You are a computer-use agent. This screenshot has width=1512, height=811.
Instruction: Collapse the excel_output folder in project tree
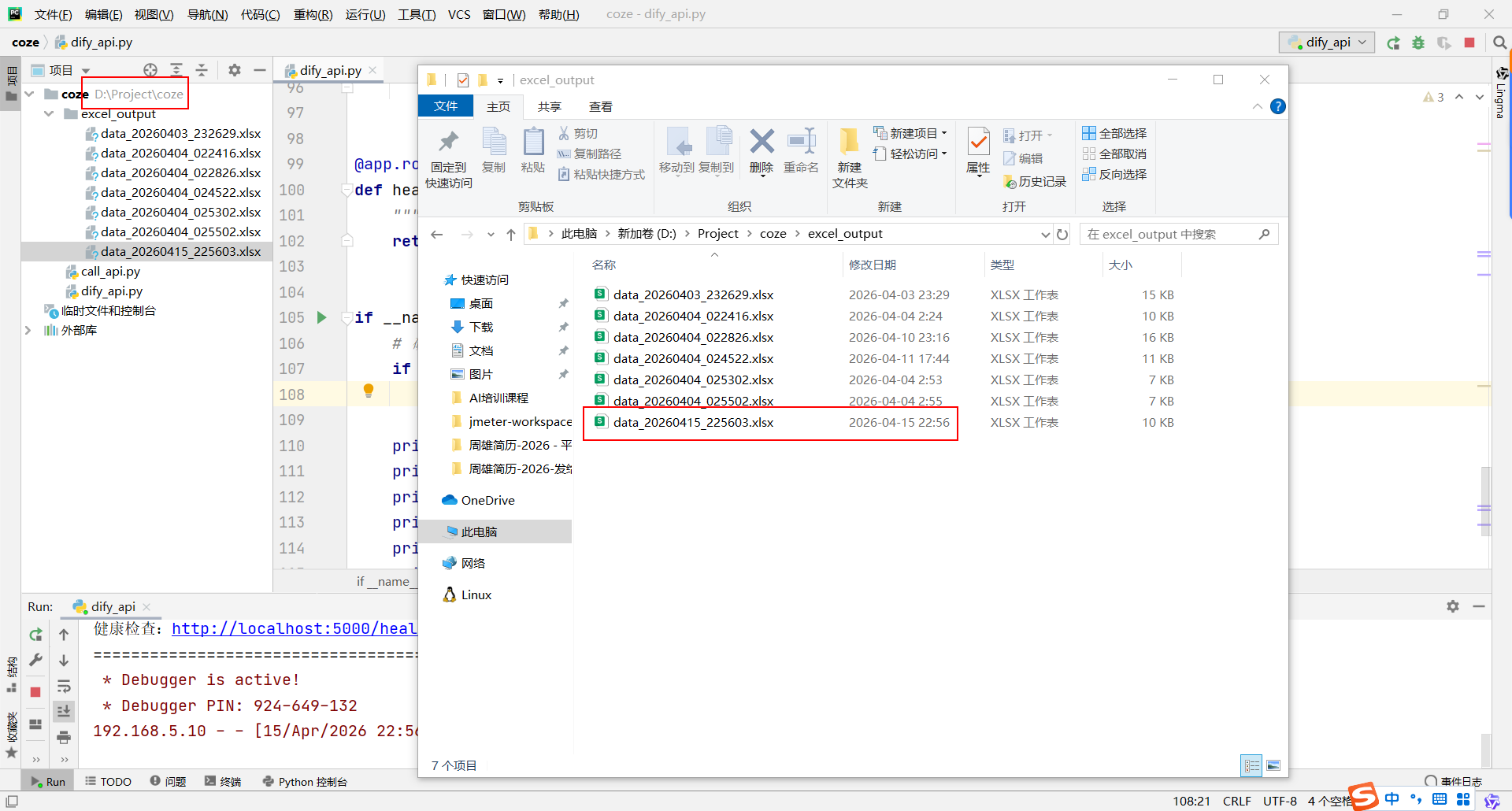(x=49, y=114)
